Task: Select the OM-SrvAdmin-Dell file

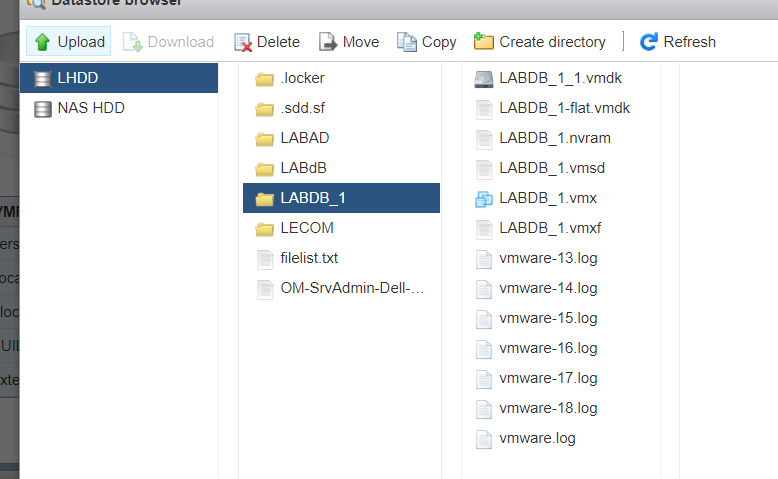Action: [x=341, y=288]
